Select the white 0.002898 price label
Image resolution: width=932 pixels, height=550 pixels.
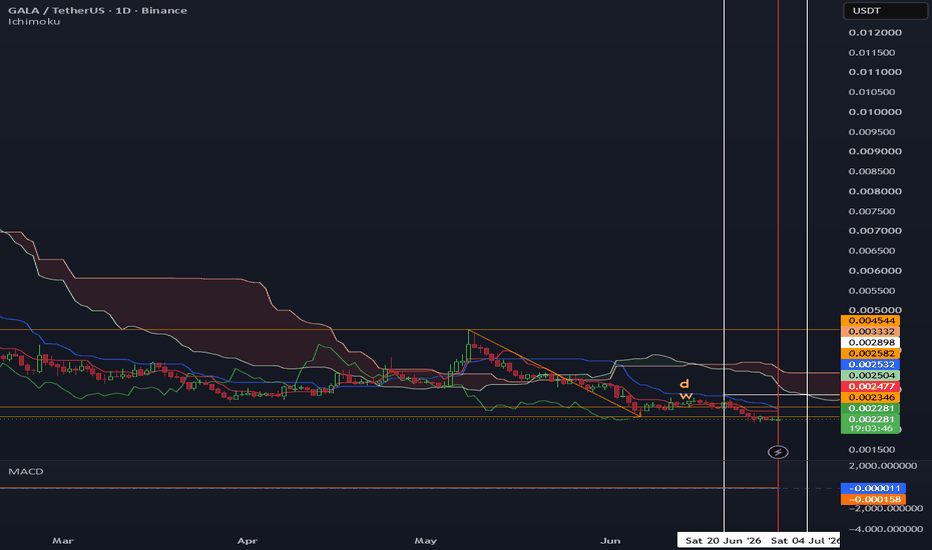[x=871, y=342]
